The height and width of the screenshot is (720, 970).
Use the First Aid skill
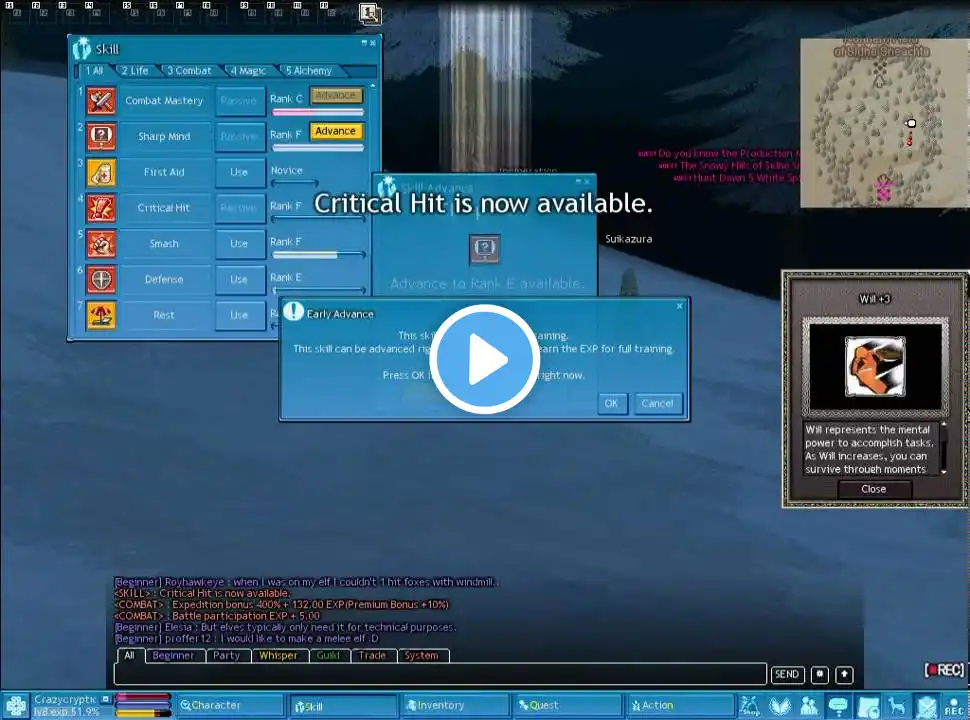click(239, 173)
